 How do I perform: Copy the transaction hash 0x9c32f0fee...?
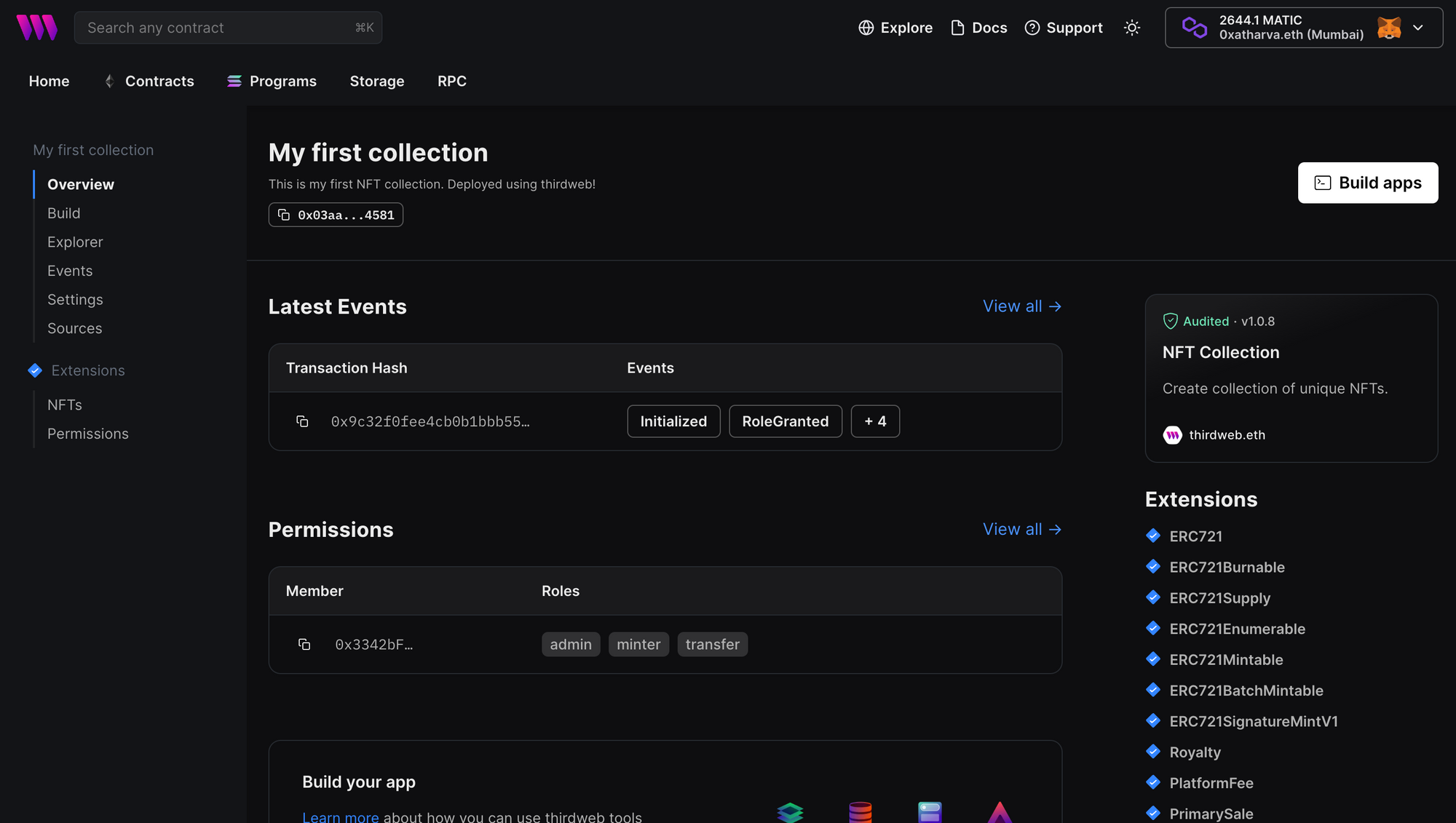coord(302,421)
